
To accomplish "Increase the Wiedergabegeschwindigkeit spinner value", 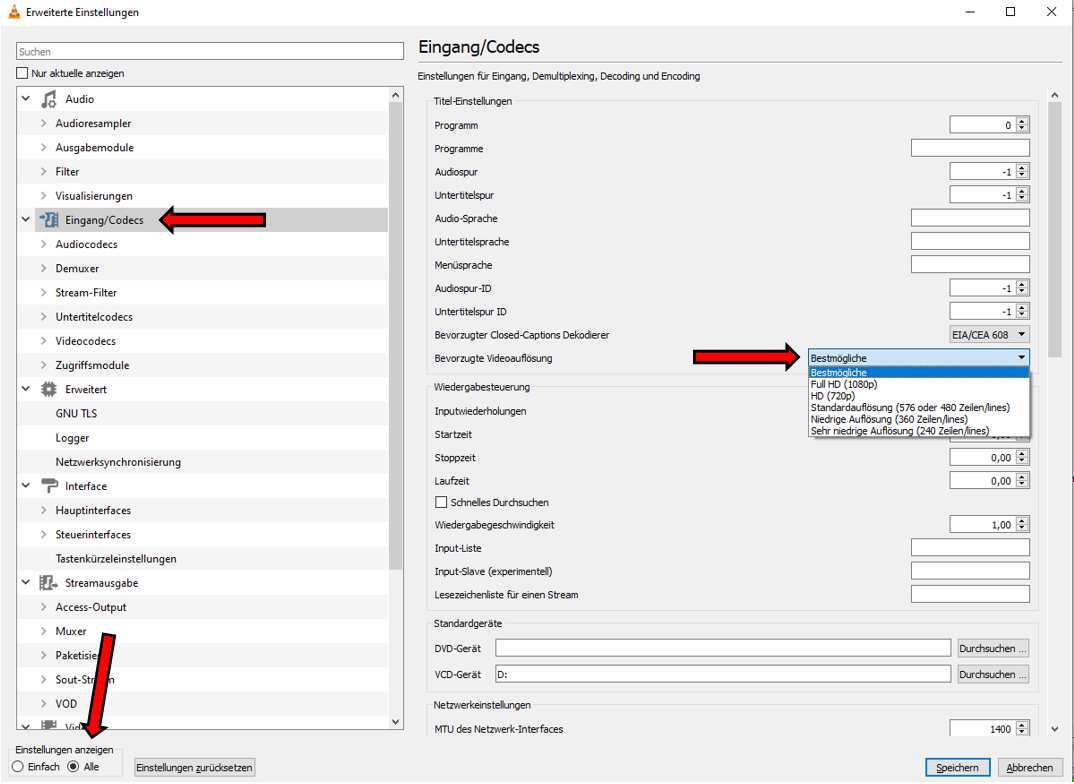I will [1022, 520].
